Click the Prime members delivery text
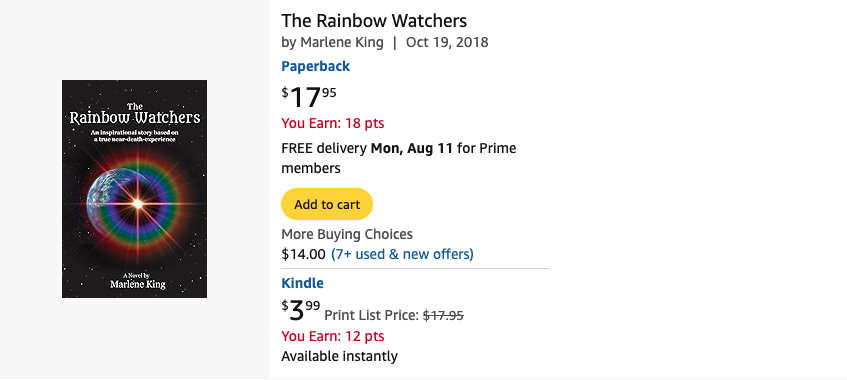 tap(399, 158)
